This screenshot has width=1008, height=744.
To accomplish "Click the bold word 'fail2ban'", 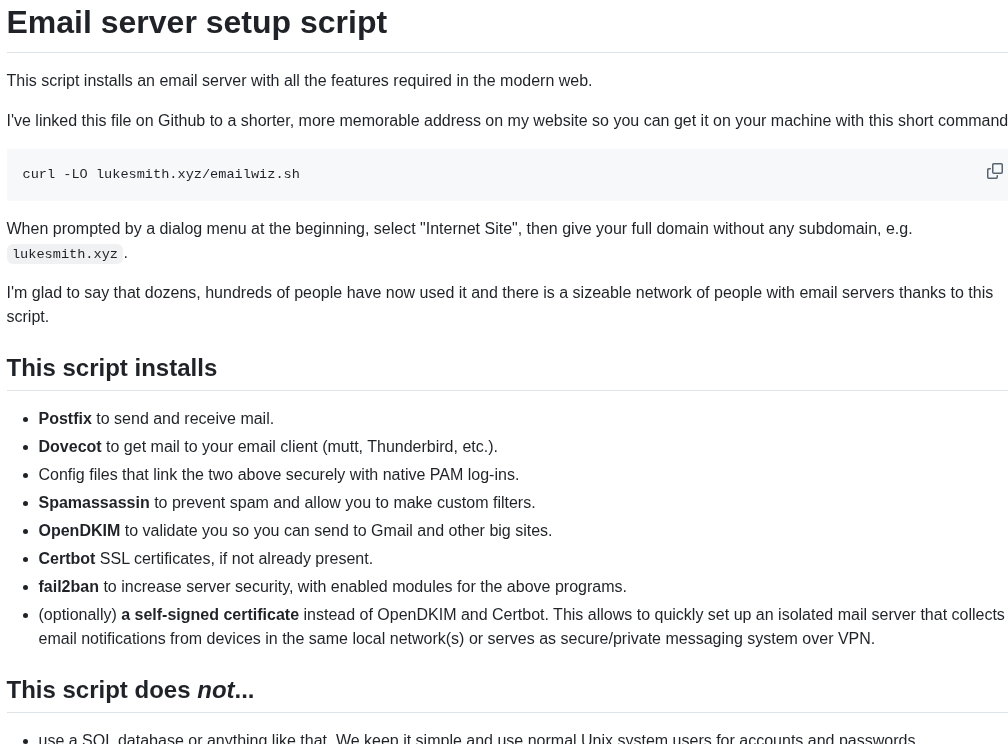I will (x=69, y=586).
